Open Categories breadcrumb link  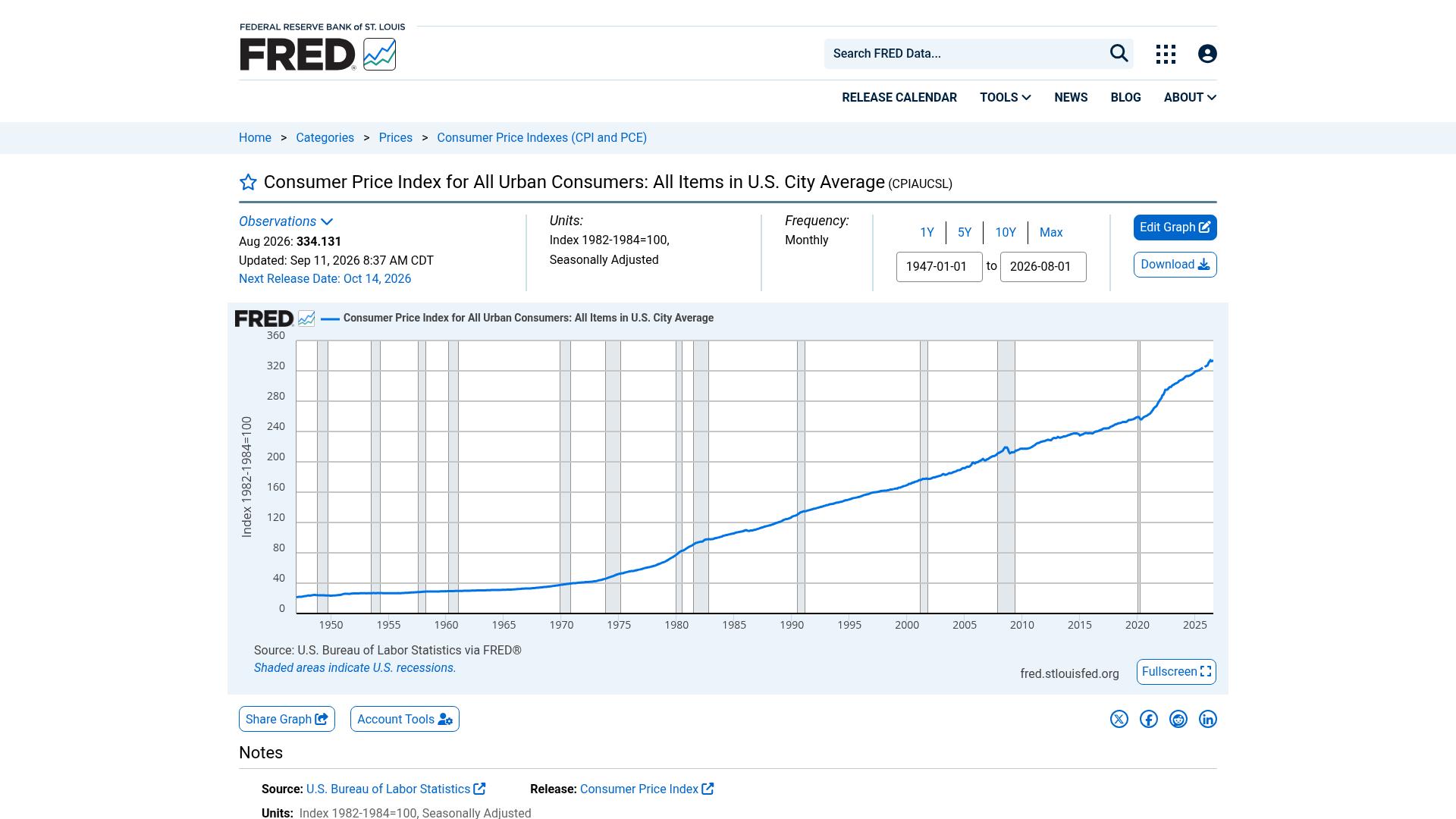(325, 138)
